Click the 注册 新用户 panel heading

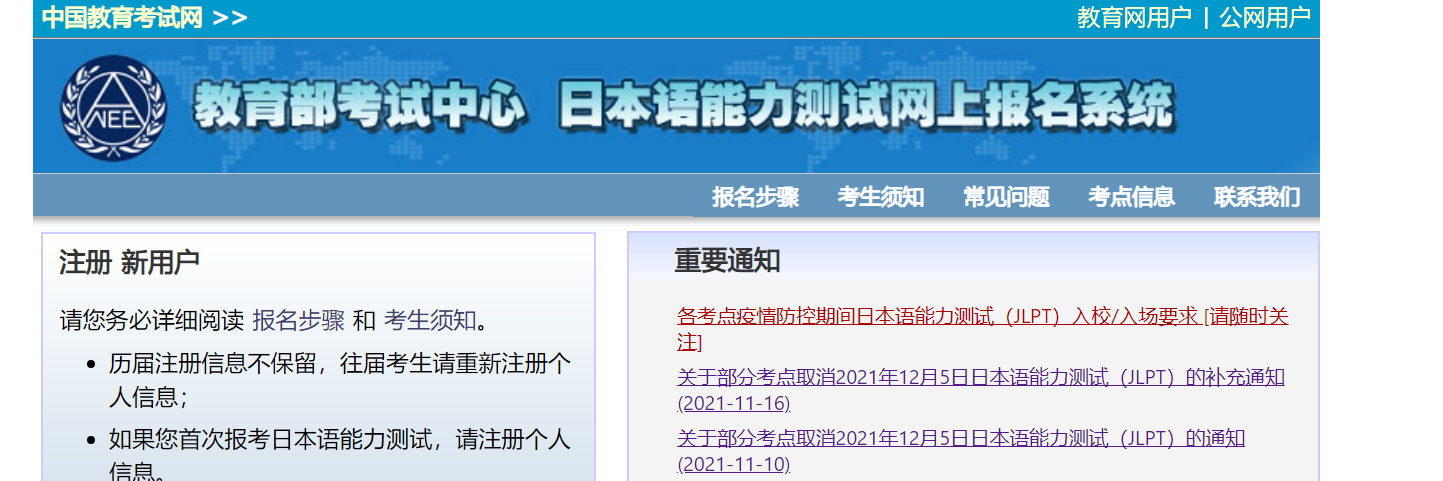[x=129, y=263]
